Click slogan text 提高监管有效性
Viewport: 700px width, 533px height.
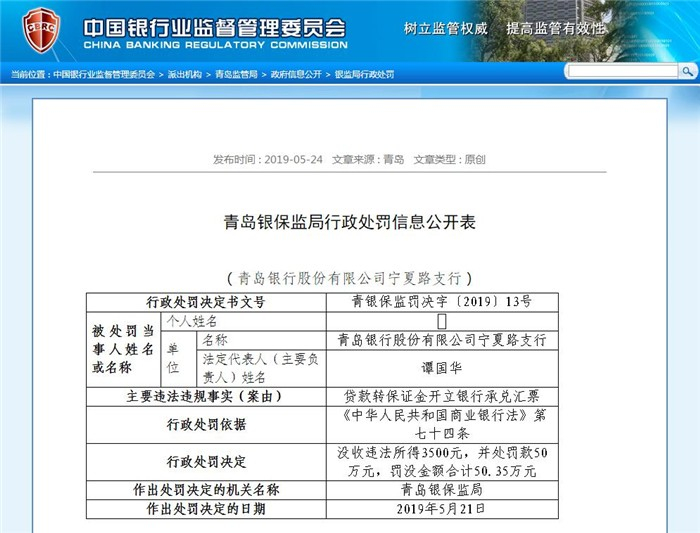pyautogui.click(x=556, y=29)
